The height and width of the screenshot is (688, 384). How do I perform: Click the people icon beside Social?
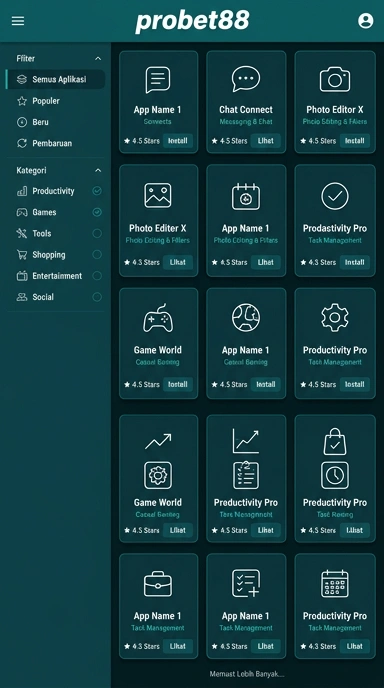(x=22, y=297)
